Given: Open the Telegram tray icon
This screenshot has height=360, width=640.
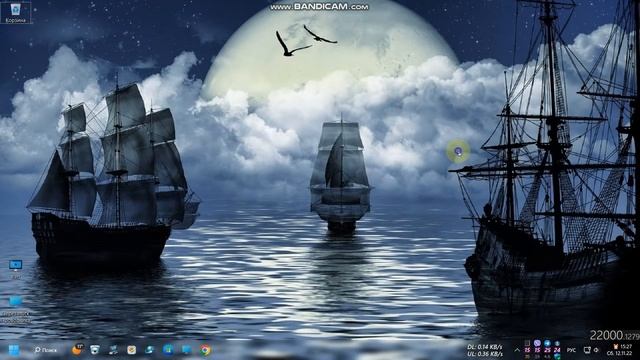Looking at the screenshot, I should tap(547, 343).
